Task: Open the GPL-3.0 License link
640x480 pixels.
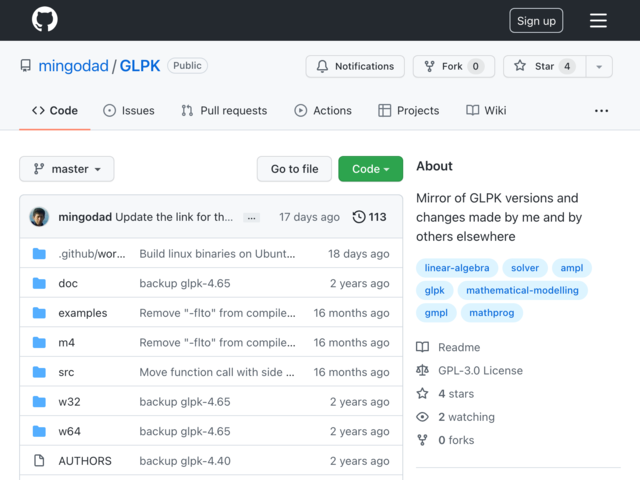Action: click(x=480, y=371)
